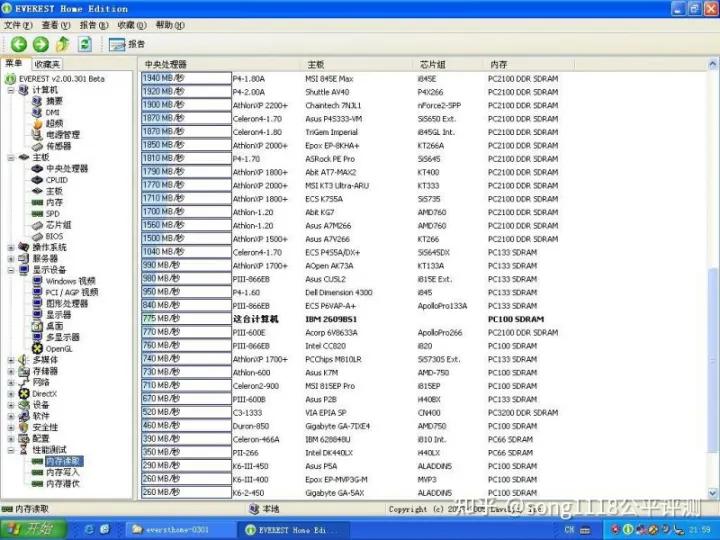
Task: Expand the 多媒体 tree node
Action: 11,360
